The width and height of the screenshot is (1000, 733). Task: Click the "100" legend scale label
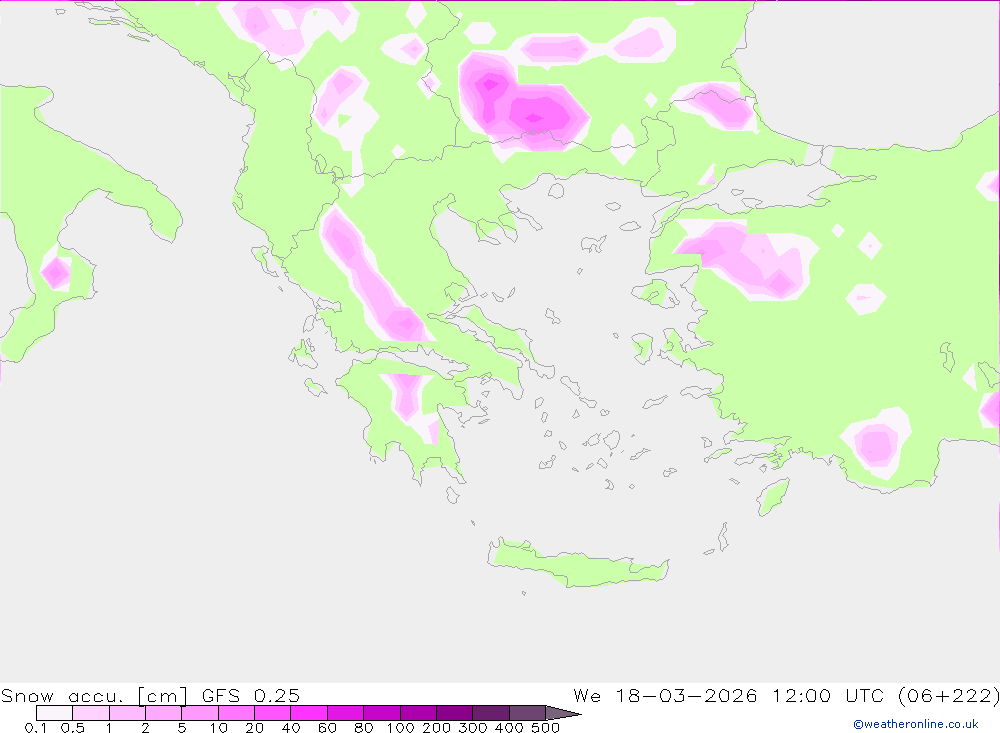400,728
